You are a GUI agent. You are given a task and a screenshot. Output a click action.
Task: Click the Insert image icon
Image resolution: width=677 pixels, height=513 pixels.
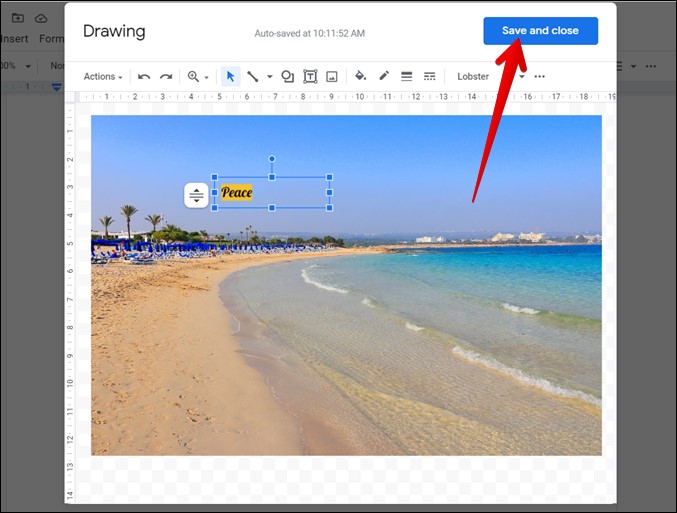tap(332, 77)
